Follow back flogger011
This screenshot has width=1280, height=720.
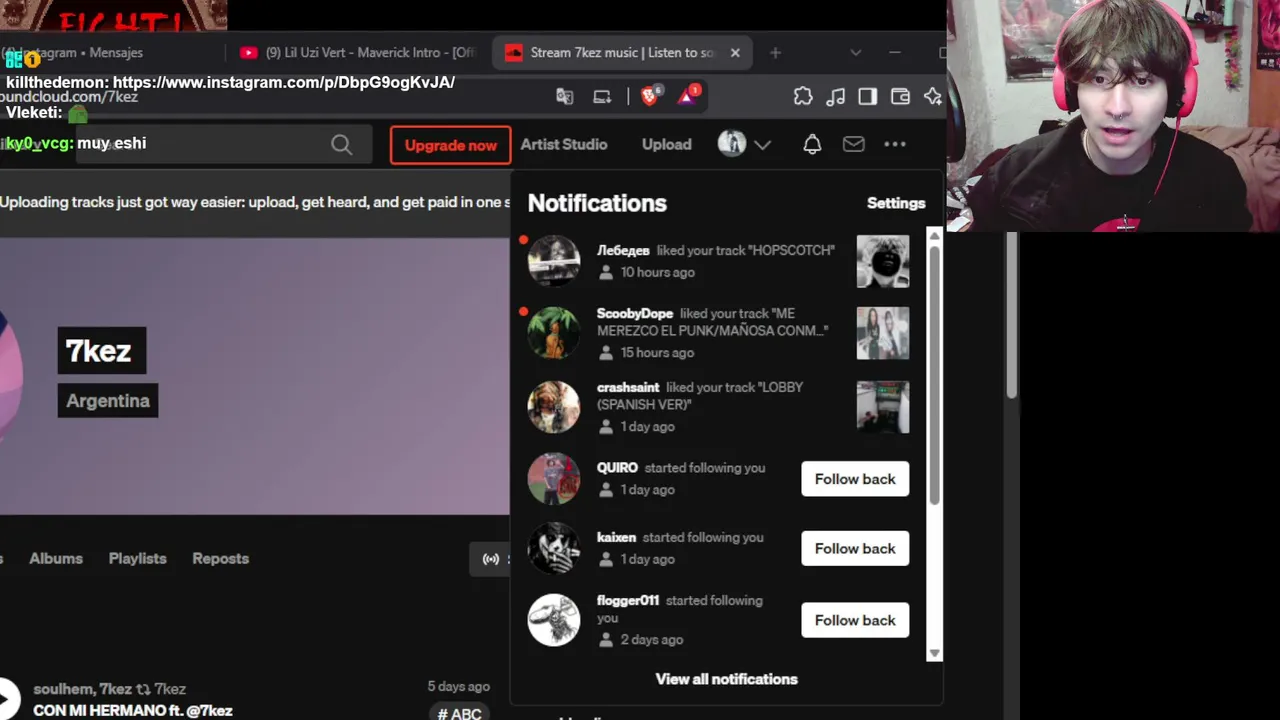855,620
